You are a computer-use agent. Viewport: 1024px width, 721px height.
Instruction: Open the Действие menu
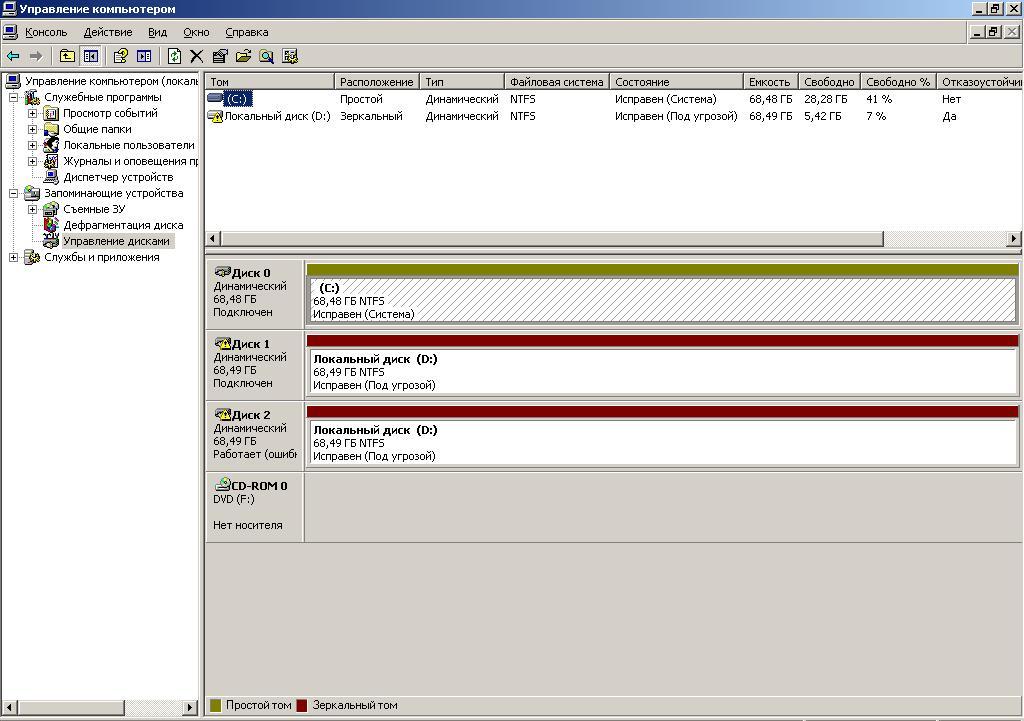107,32
